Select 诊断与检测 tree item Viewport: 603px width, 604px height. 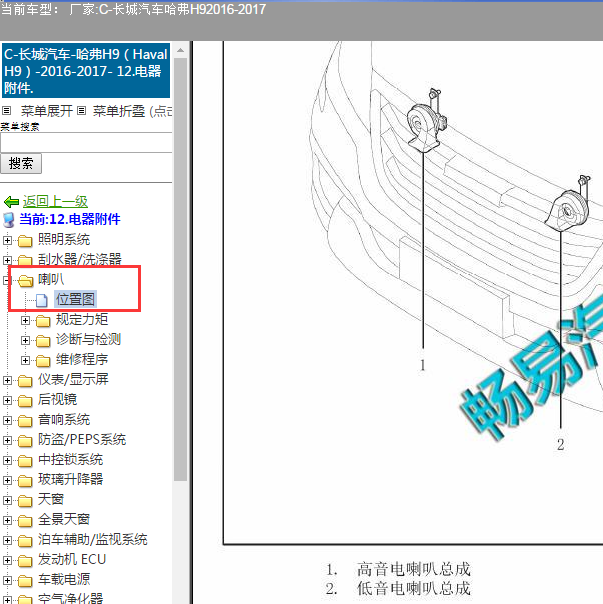click(88, 339)
